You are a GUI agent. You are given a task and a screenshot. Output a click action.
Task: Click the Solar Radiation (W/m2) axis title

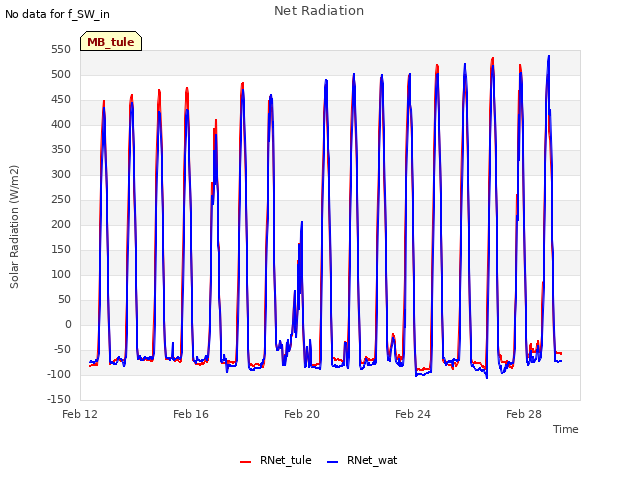[x=14, y=227]
